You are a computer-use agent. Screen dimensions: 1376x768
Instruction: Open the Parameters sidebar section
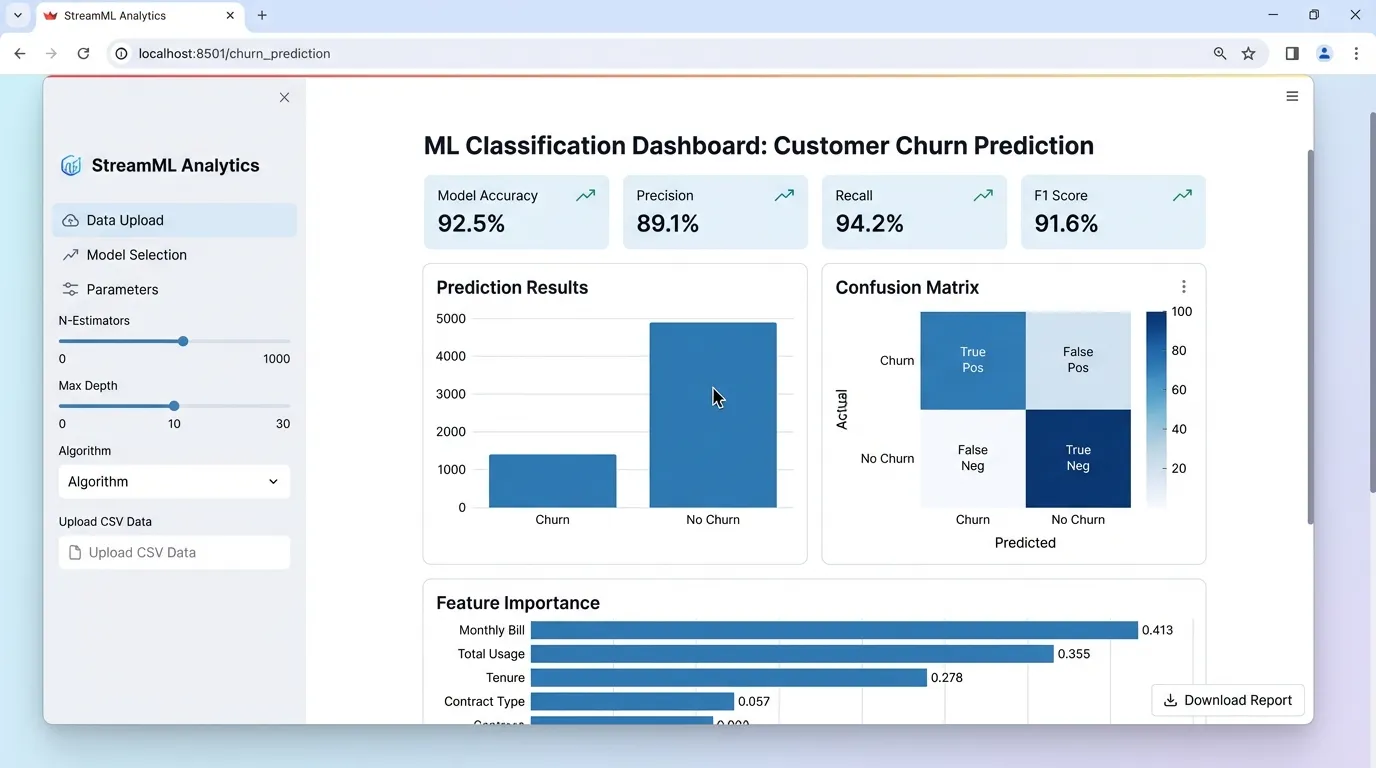coord(122,290)
